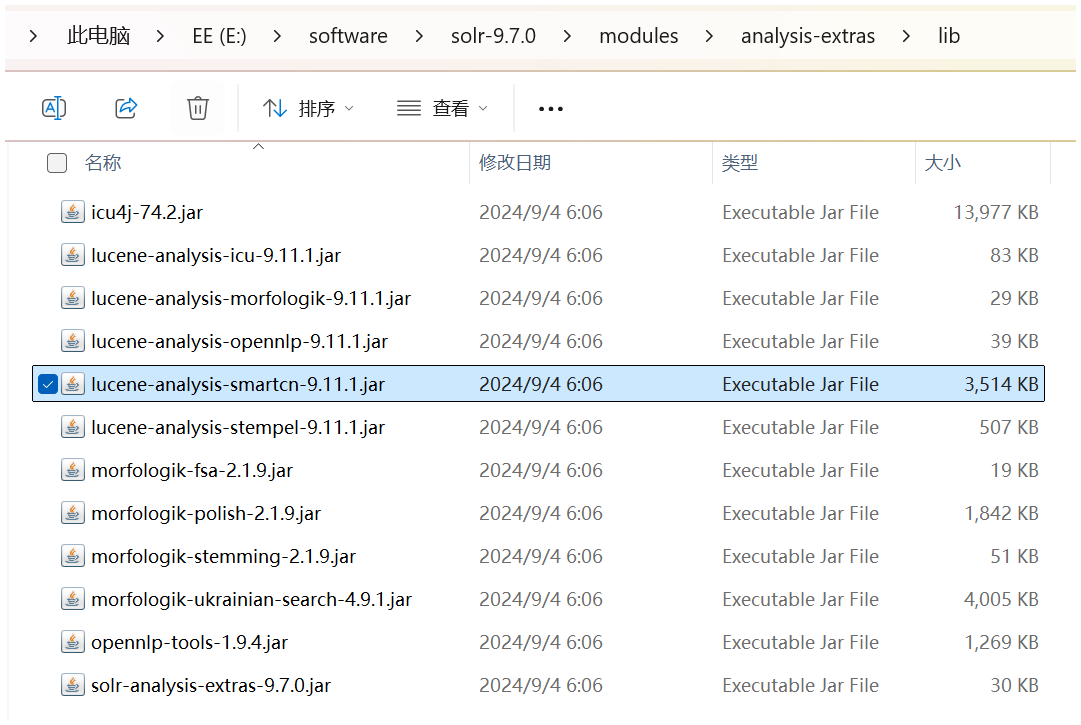Viewport: 1081px width, 725px height.
Task: Click the Rename icon in toolbar
Action: click(x=54, y=108)
